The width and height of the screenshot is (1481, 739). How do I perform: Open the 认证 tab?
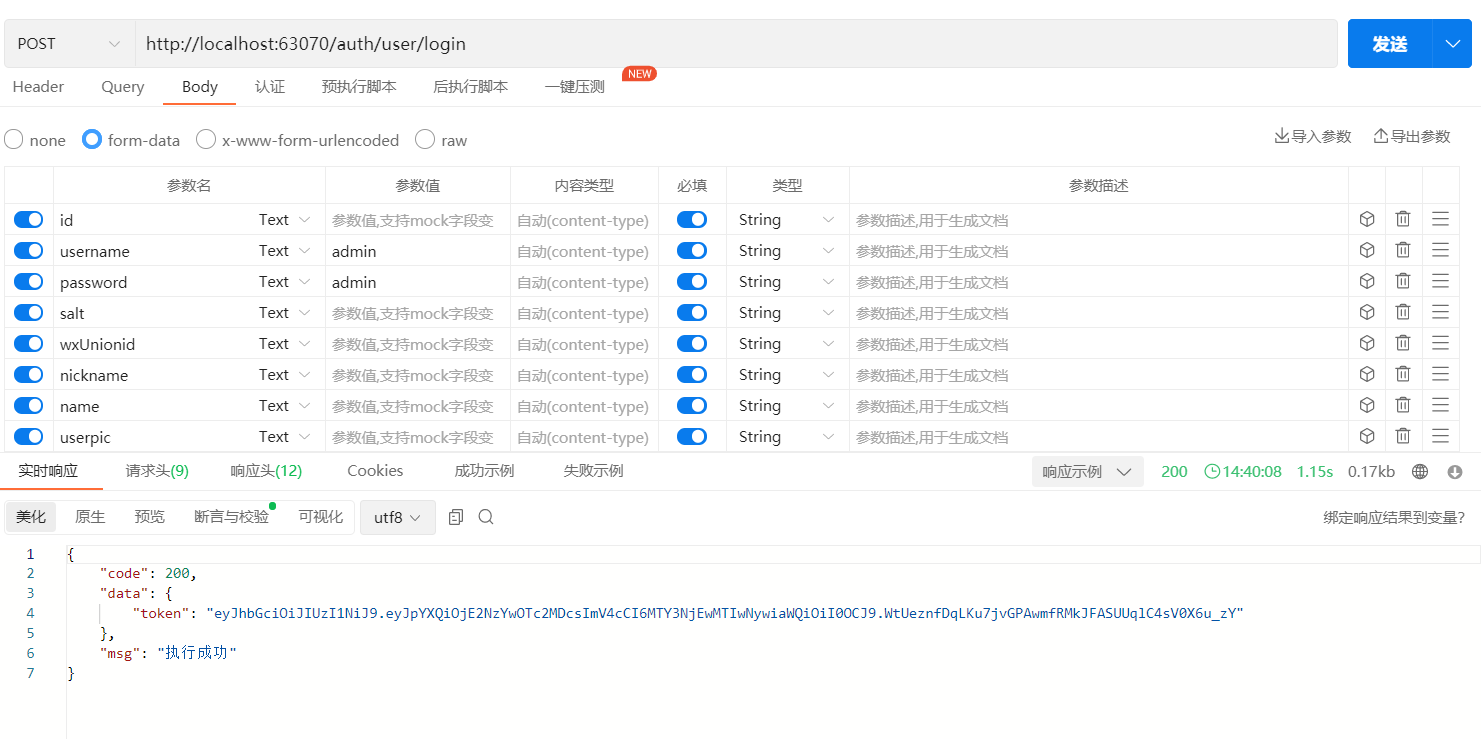(x=270, y=87)
